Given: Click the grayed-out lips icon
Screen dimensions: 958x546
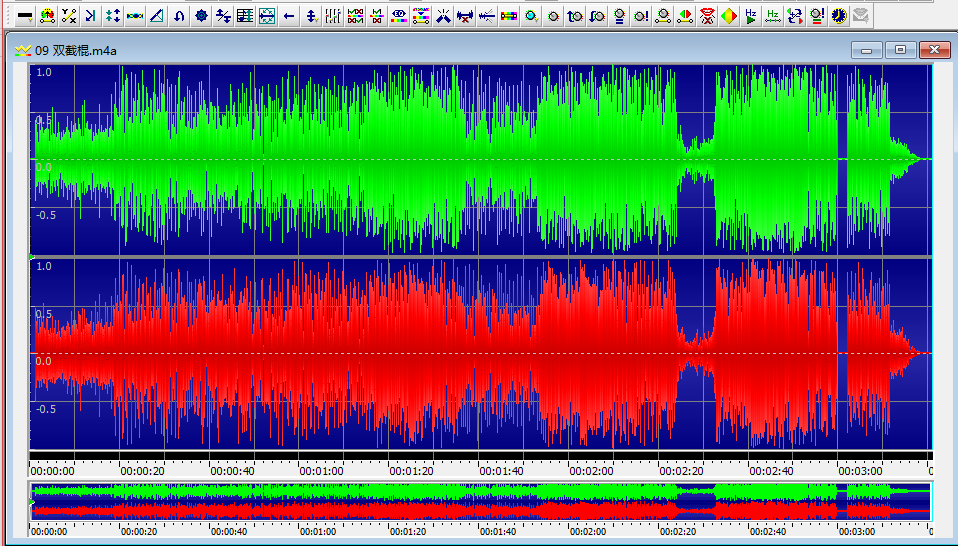Looking at the screenshot, I should (x=861, y=16).
